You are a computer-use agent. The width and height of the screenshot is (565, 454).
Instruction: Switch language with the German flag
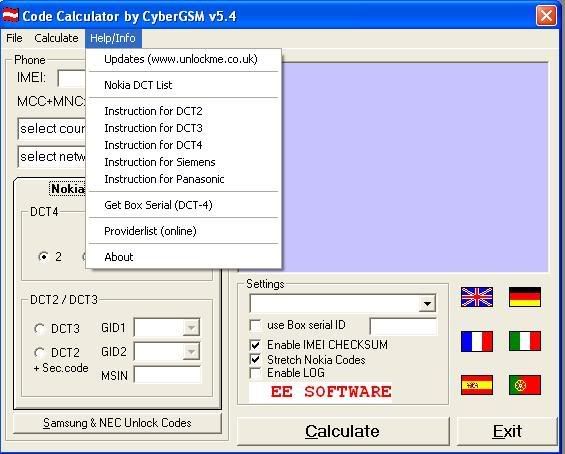click(x=525, y=297)
